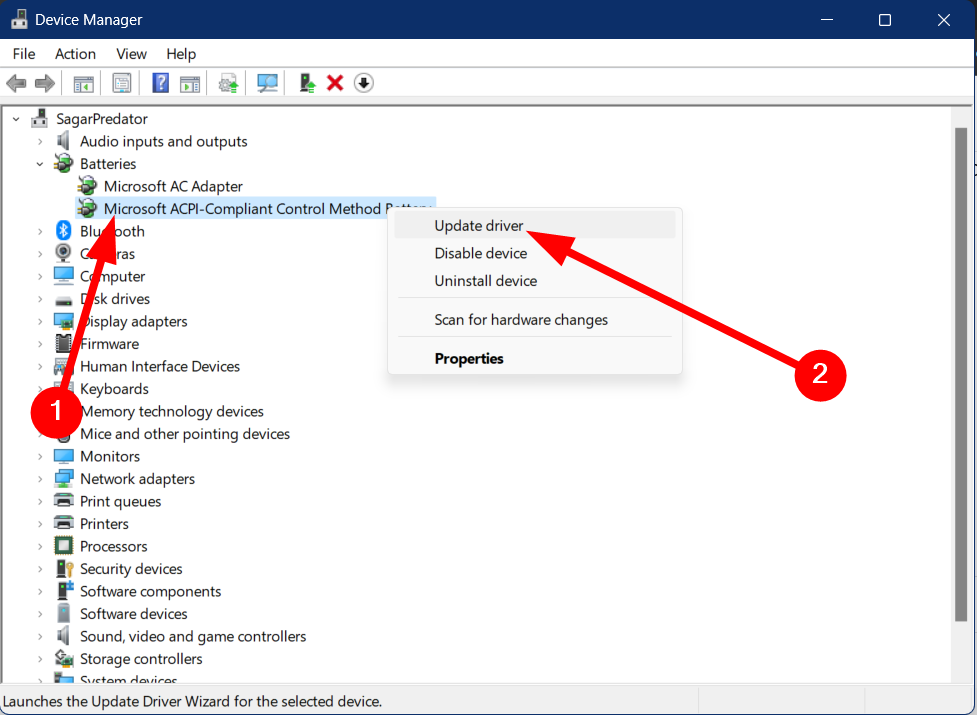Open the File menu
977x715 pixels.
click(x=24, y=54)
